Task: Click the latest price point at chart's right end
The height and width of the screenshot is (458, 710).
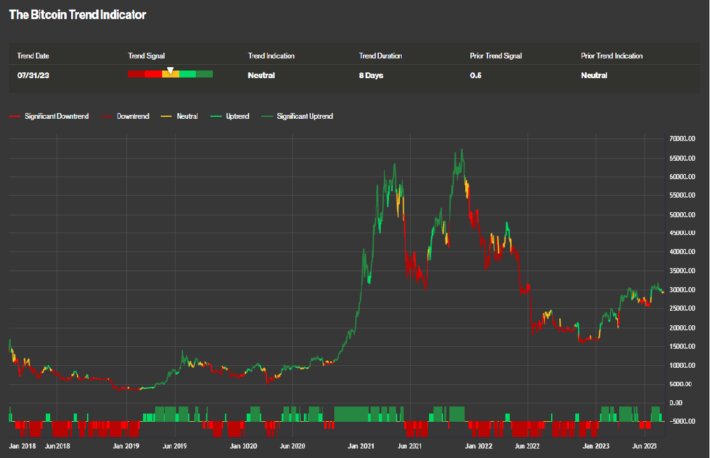Action: (663, 292)
